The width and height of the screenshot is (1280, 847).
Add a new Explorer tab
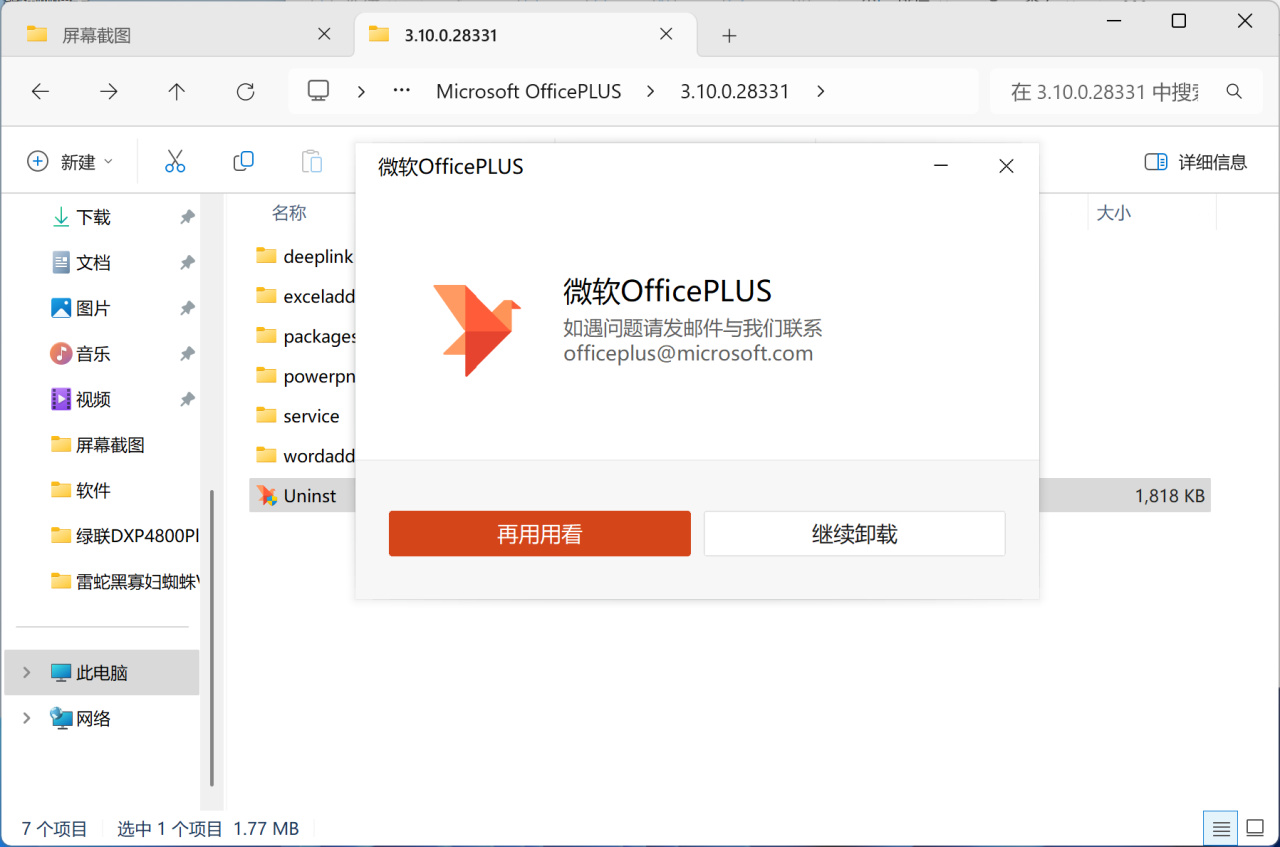pyautogui.click(x=729, y=35)
